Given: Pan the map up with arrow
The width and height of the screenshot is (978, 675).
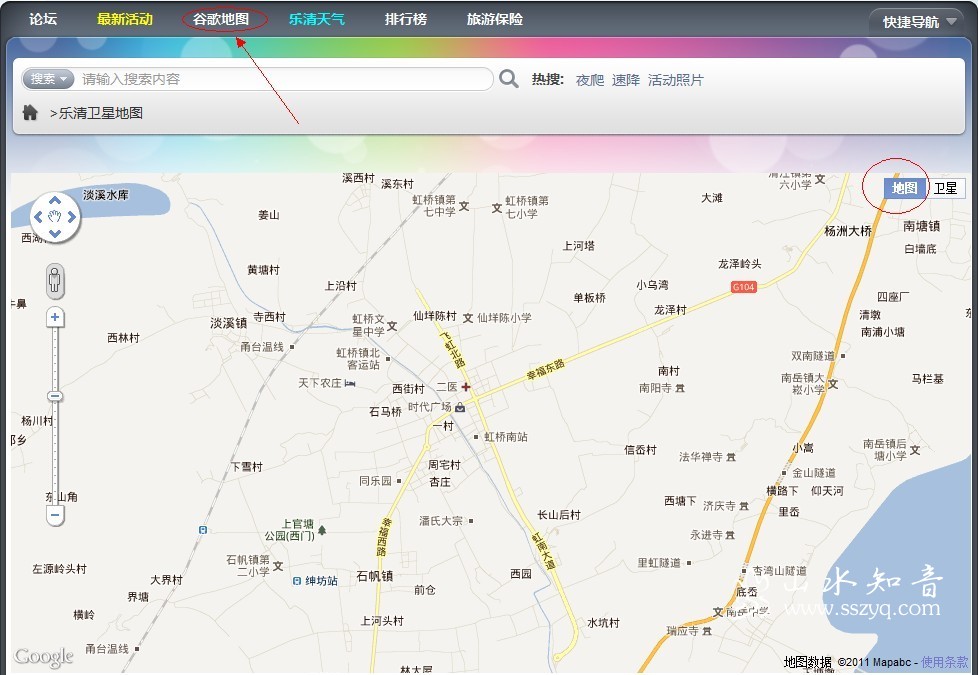Looking at the screenshot, I should pos(55,198).
